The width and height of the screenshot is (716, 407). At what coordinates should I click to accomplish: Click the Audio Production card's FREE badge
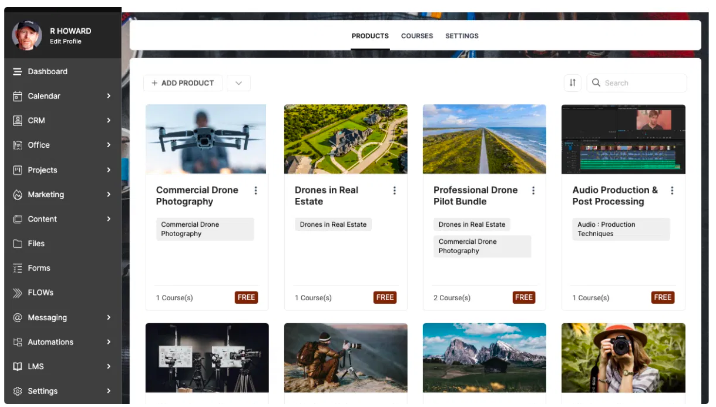(x=662, y=297)
